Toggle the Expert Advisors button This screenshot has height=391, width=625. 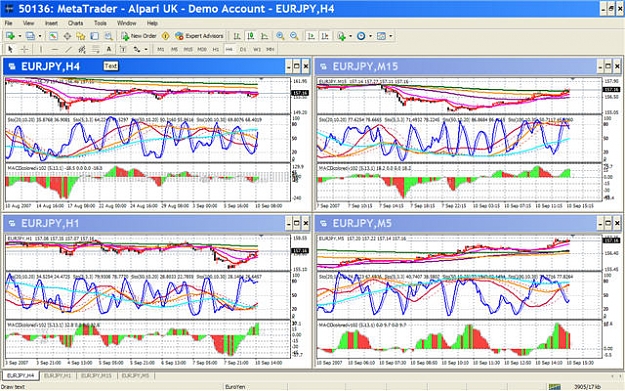[x=199, y=36]
